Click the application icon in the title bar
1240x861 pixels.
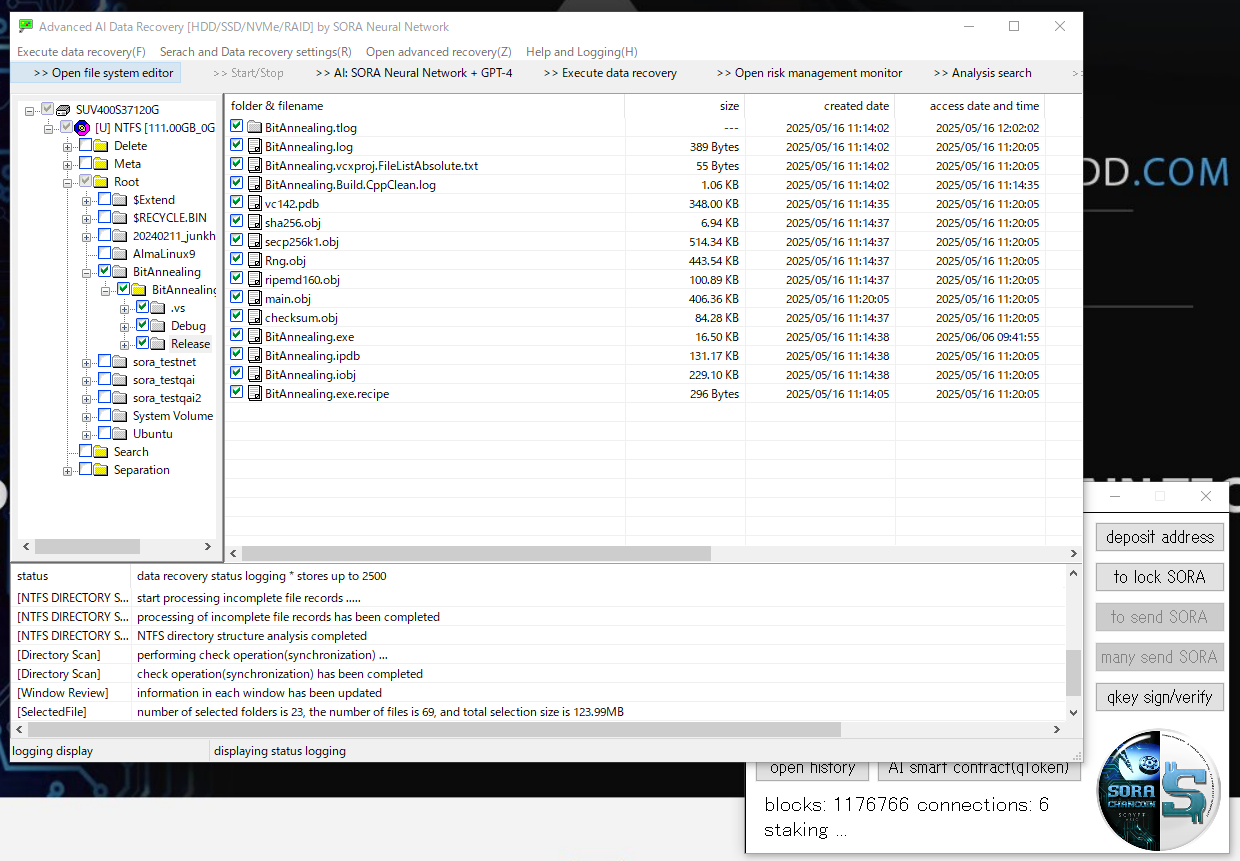click(25, 26)
